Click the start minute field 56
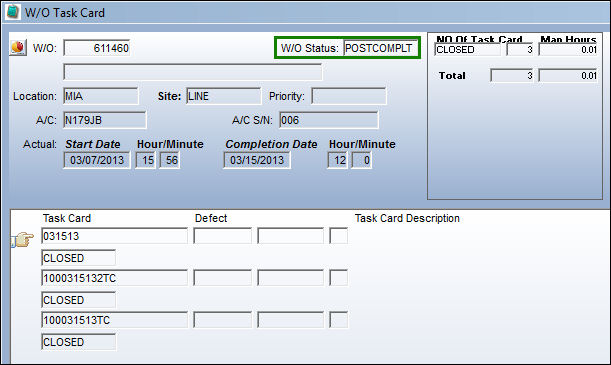Screen dimensions: 611x365 170,160
